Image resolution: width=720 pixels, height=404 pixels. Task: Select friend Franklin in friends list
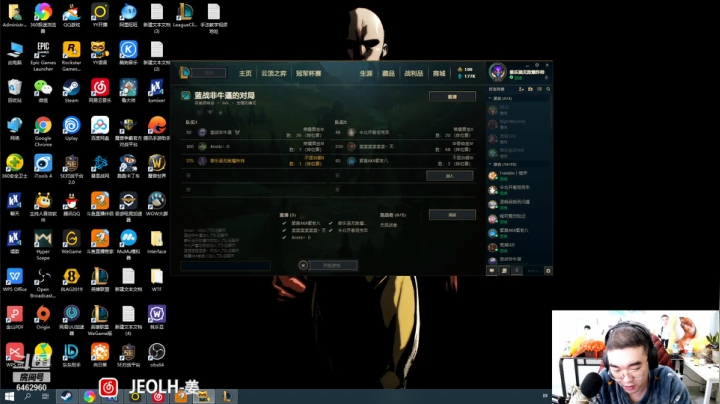(x=519, y=175)
